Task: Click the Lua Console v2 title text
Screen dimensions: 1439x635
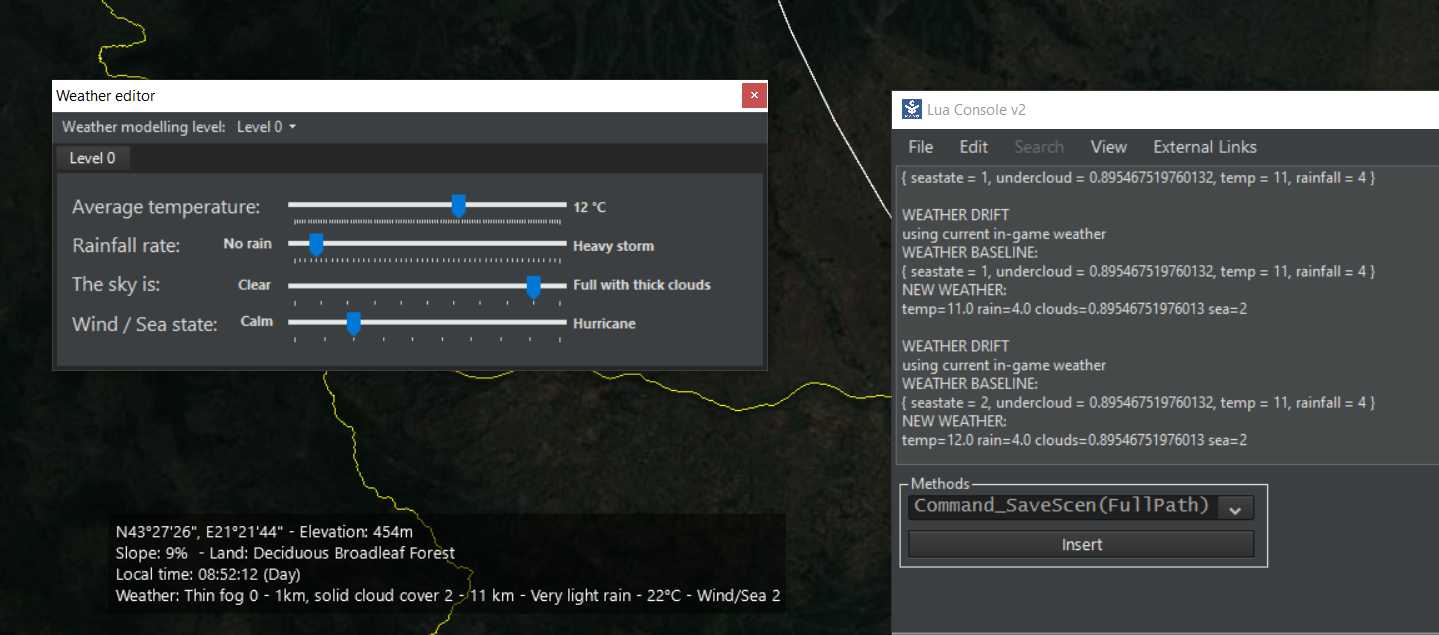Action: [x=978, y=110]
